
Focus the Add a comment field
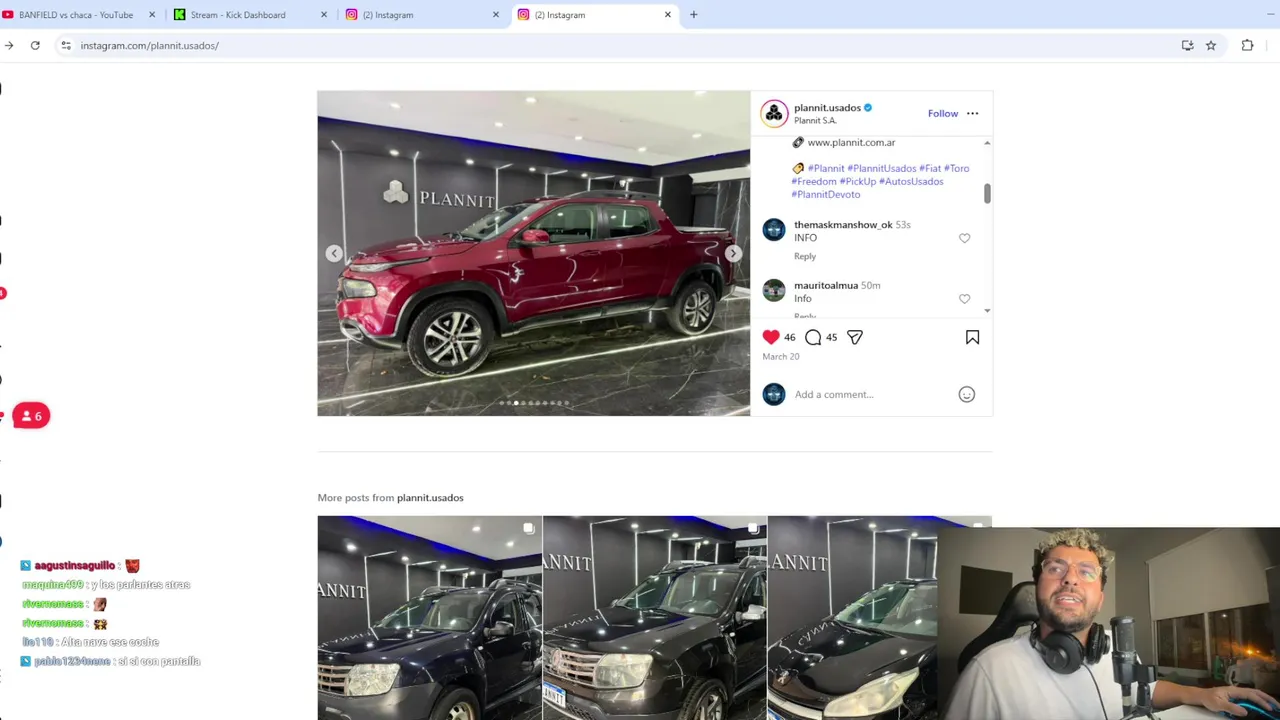[x=870, y=394]
